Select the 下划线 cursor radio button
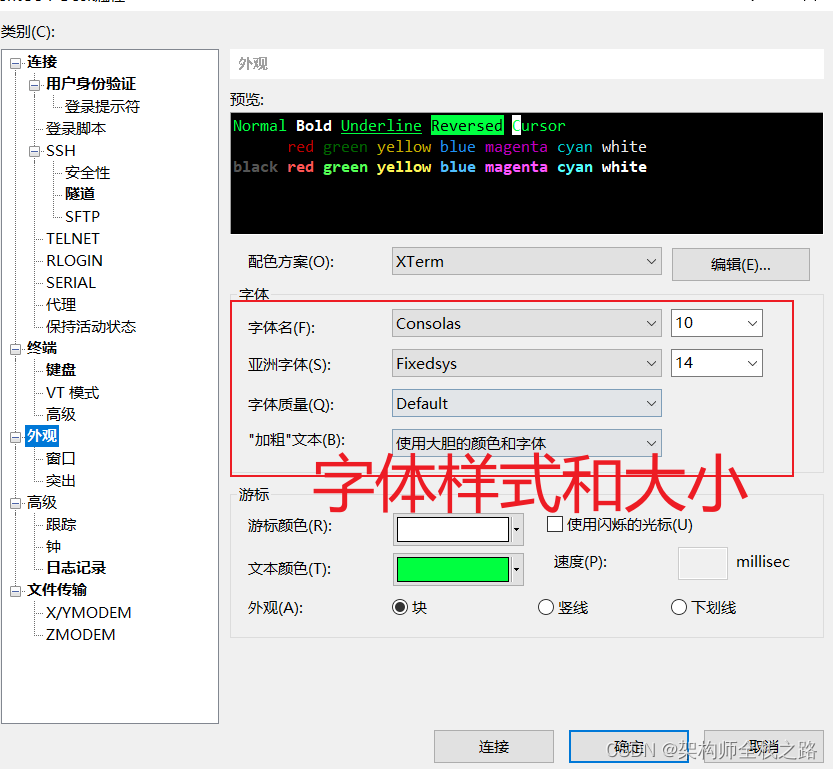The height and width of the screenshot is (769, 833). click(679, 607)
